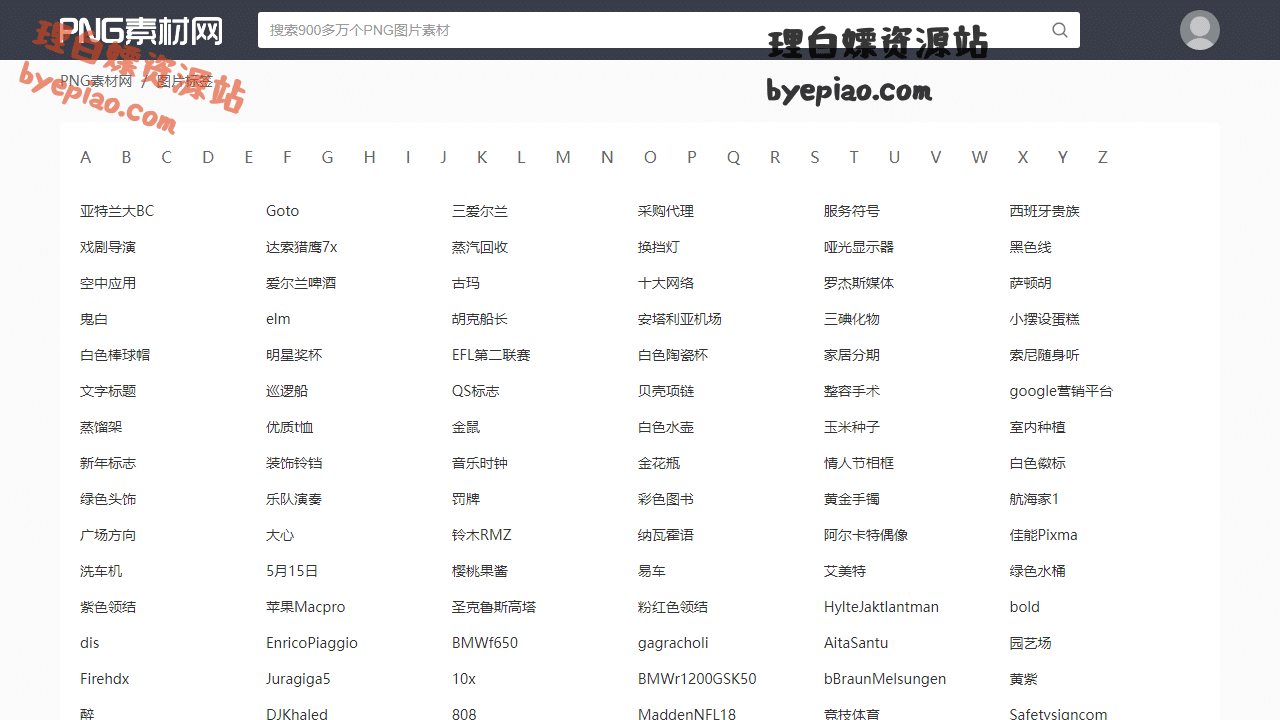Open the 玉米种子 tag
Image resolution: width=1280 pixels, height=720 pixels.
click(x=852, y=427)
